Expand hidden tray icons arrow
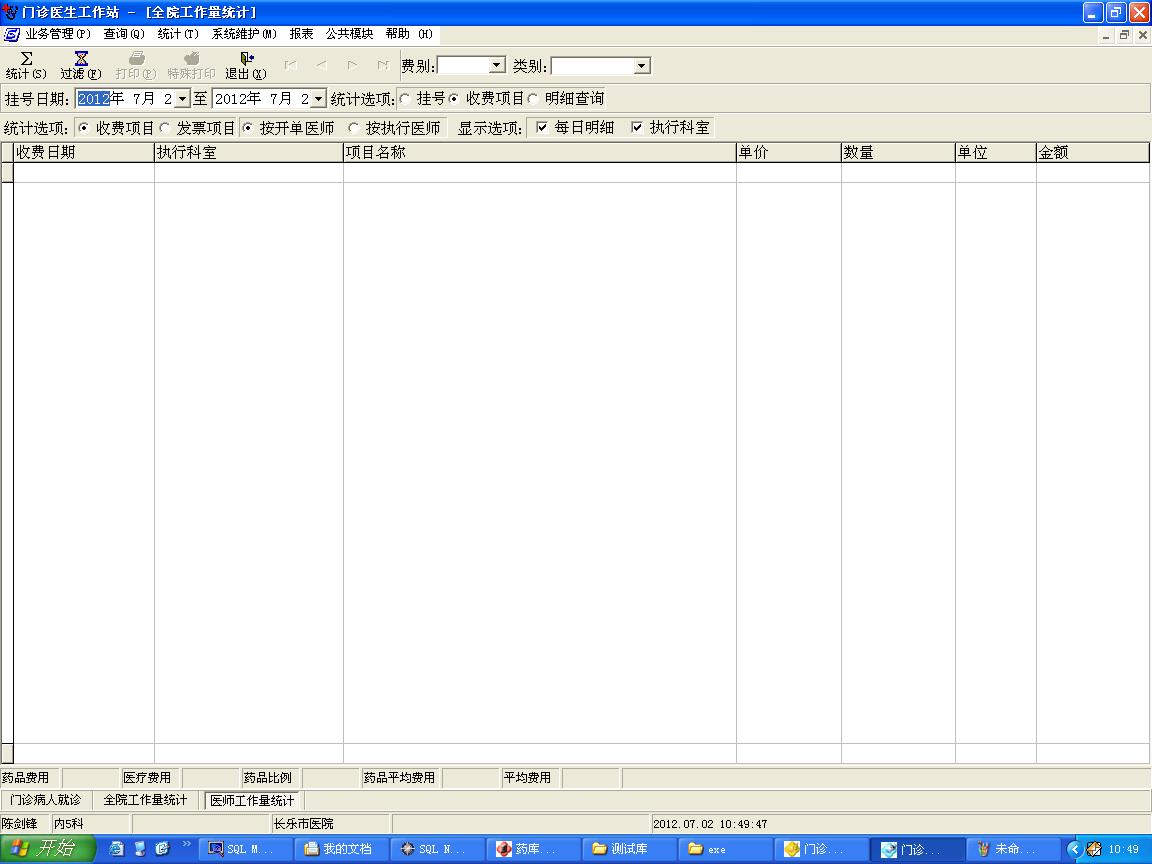Image resolution: width=1152 pixels, height=864 pixels. click(1074, 849)
